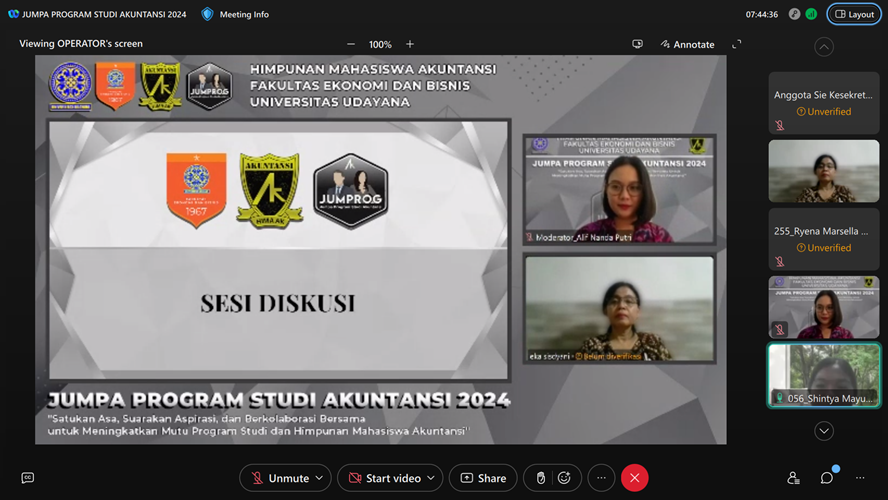Screen dimensions: 888x500
Task: Click the remote control screen icon
Action: coord(637,44)
